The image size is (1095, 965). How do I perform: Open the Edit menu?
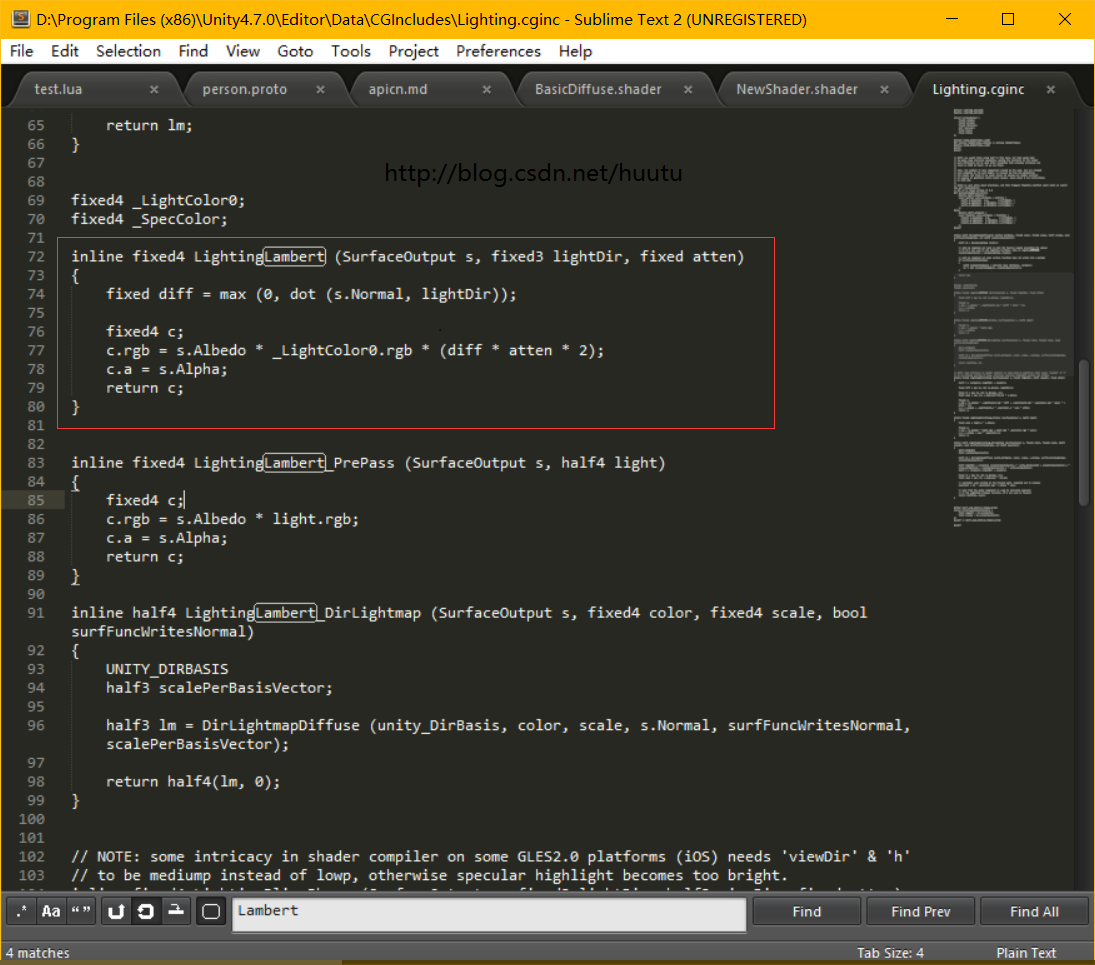click(64, 51)
